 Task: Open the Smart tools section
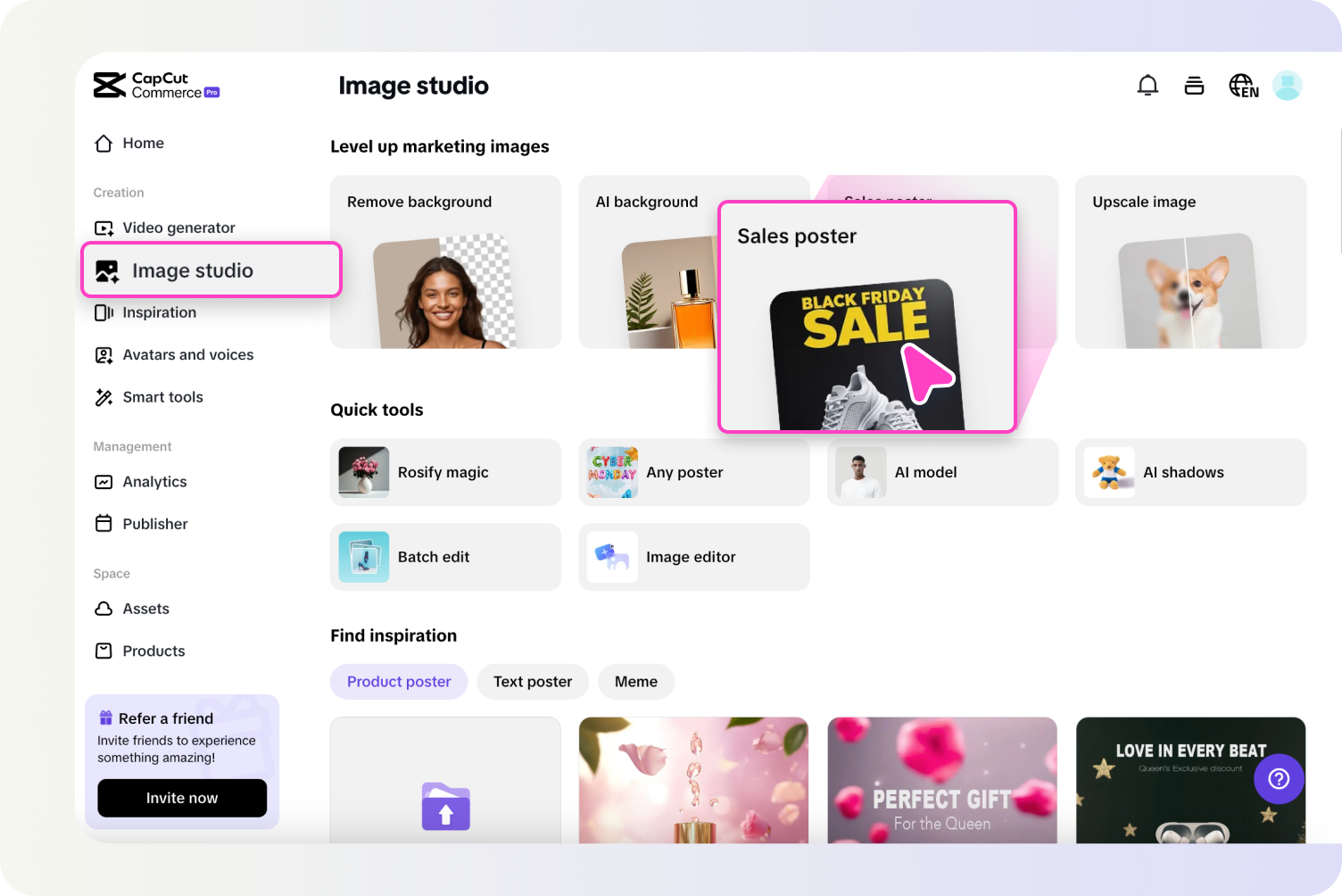pos(163,397)
